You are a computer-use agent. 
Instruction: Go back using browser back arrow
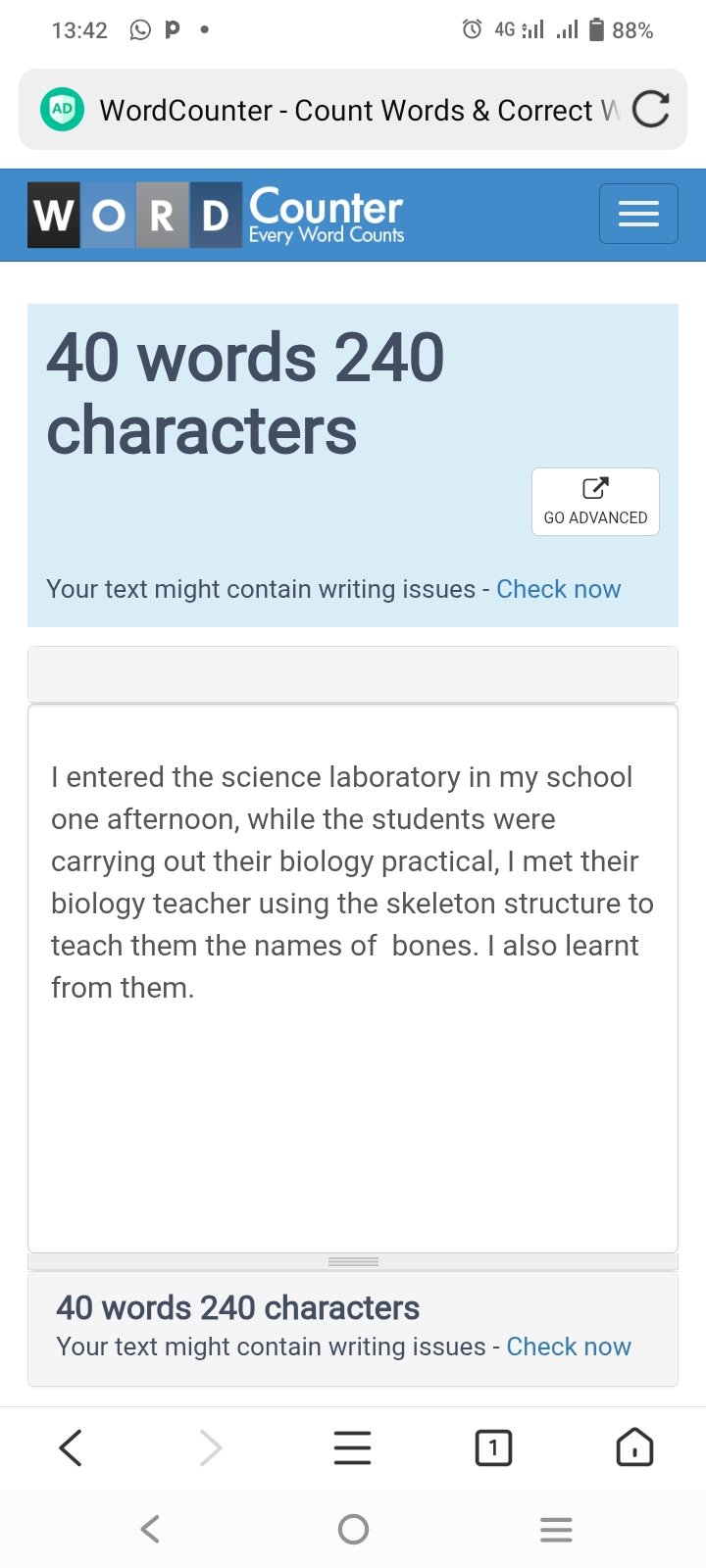pyautogui.click(x=71, y=1447)
